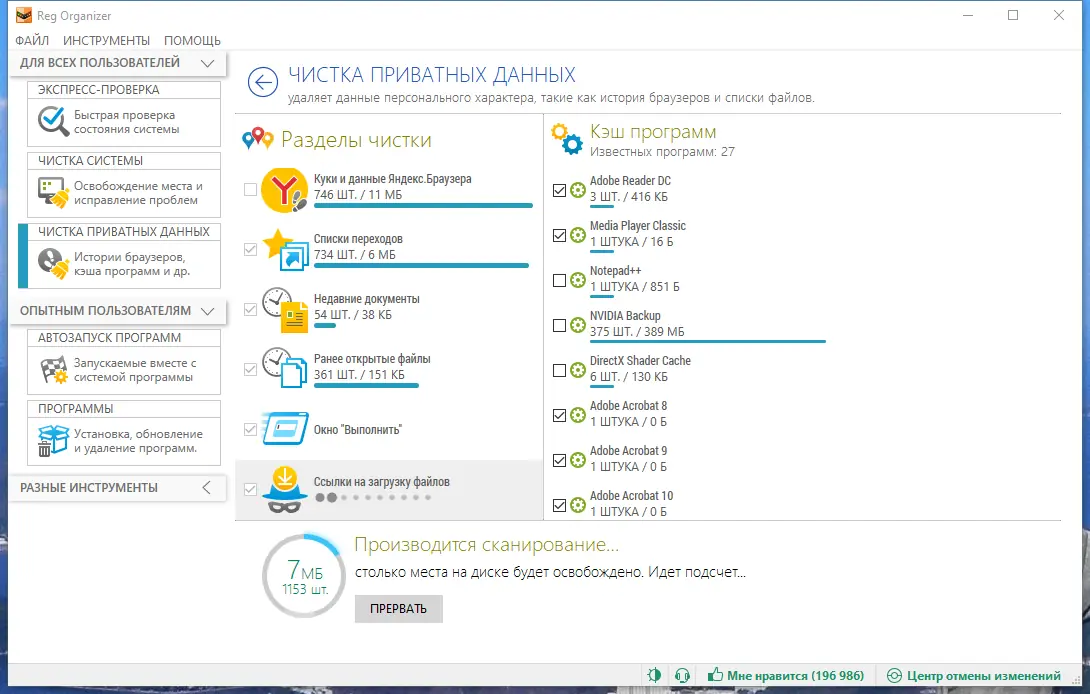Open the ФАЙЛ menu

click(x=32, y=40)
